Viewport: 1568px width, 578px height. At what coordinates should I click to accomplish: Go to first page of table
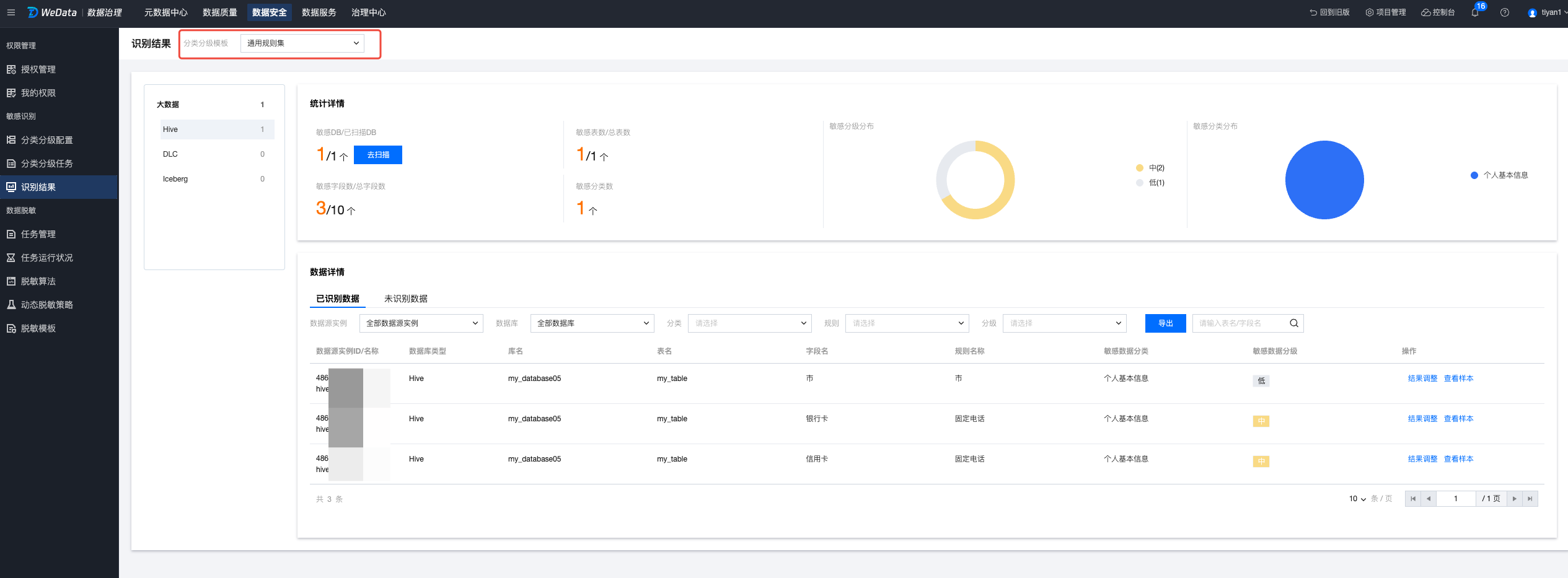pos(1413,499)
